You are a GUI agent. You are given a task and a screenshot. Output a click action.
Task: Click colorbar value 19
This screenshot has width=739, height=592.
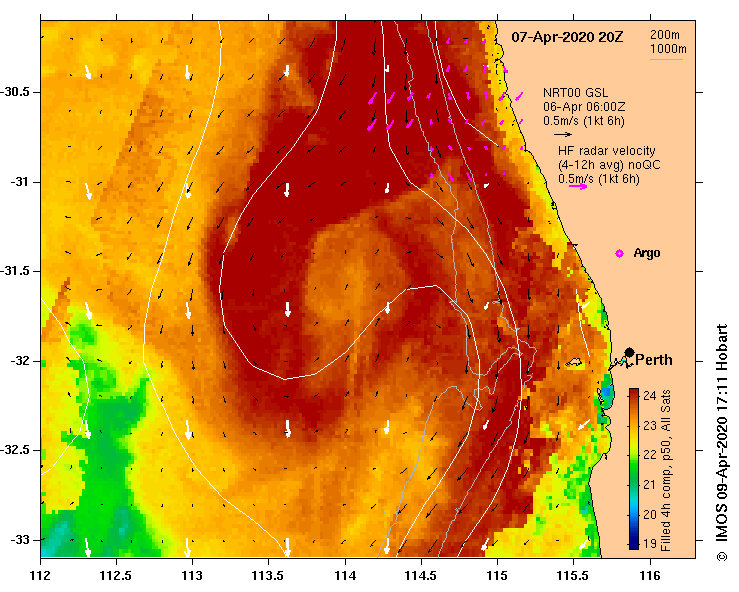[x=649, y=543]
